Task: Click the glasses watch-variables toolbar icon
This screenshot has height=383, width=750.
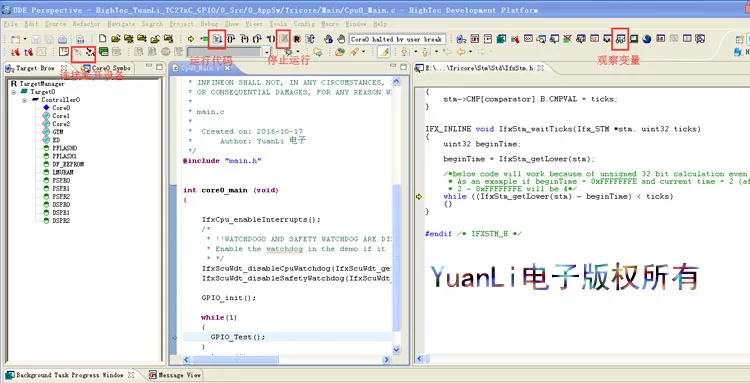Action: (x=620, y=39)
